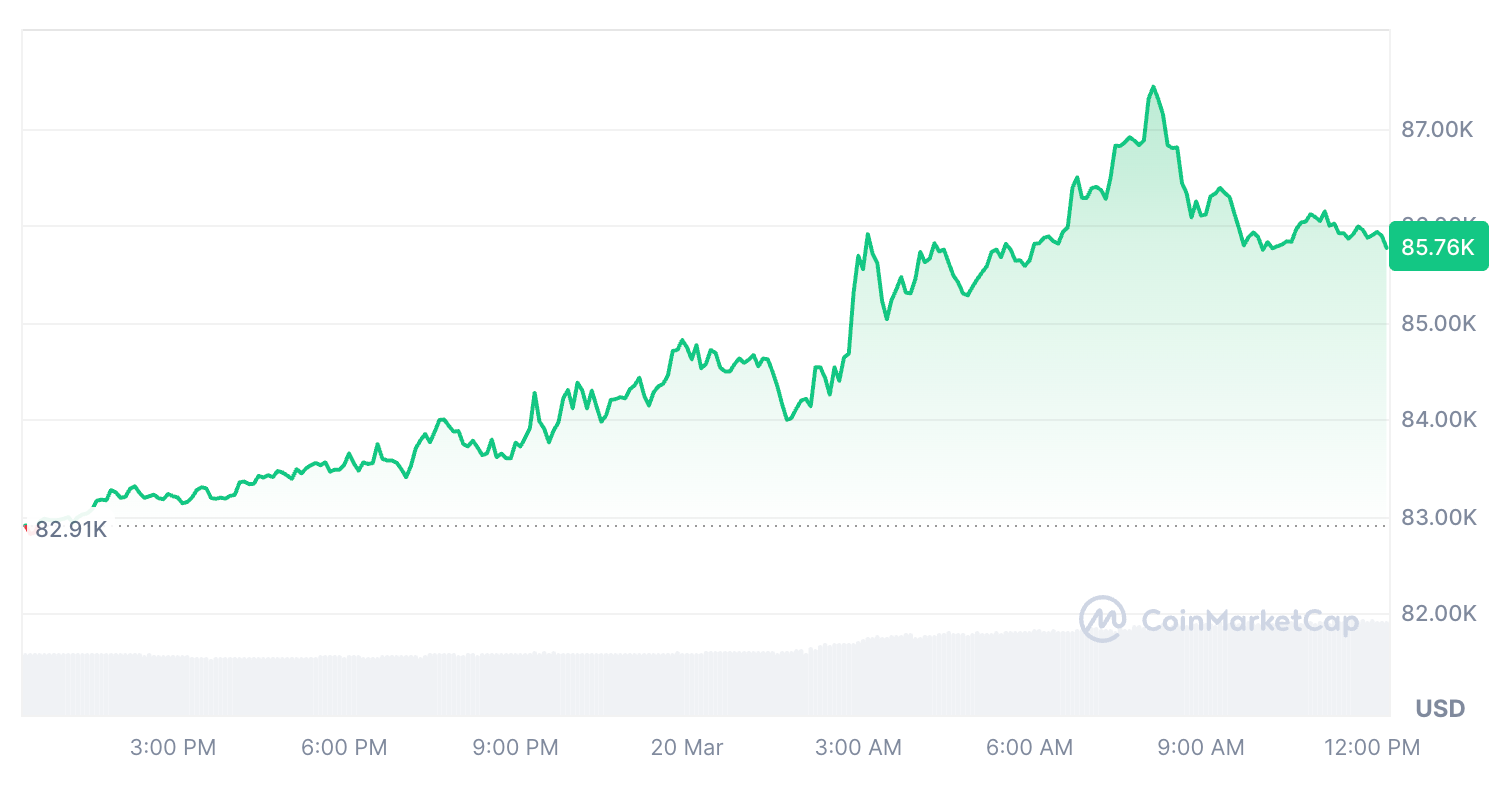Click the USD currency label
This screenshot has height=798, width=1498.
pos(1440,709)
